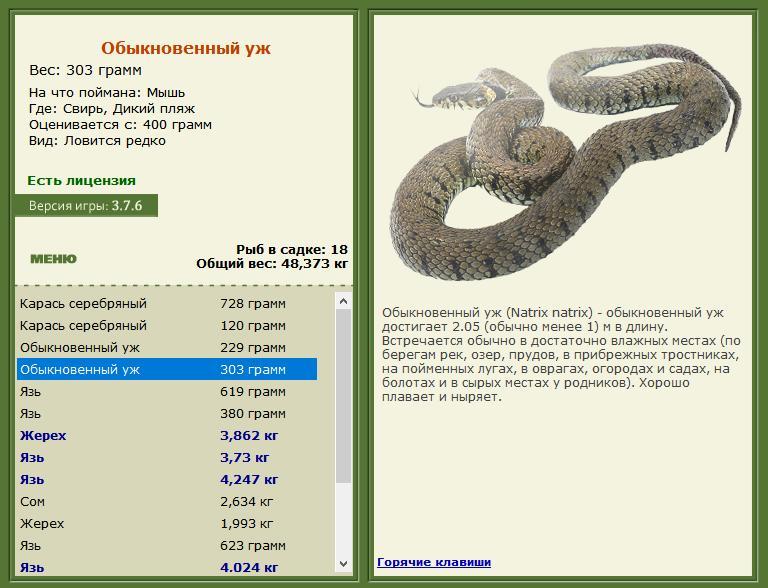Click the Общий вес: 48,373 кг text

pos(272,264)
